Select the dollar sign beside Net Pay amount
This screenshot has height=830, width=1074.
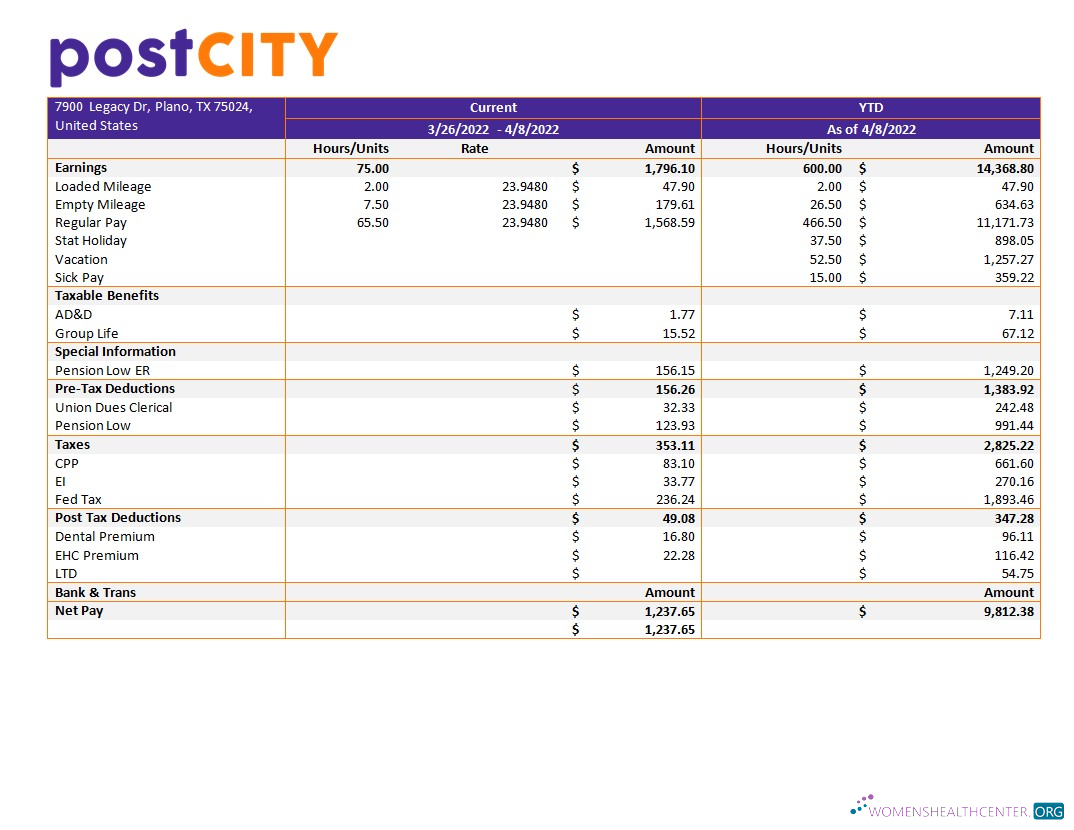(575, 611)
